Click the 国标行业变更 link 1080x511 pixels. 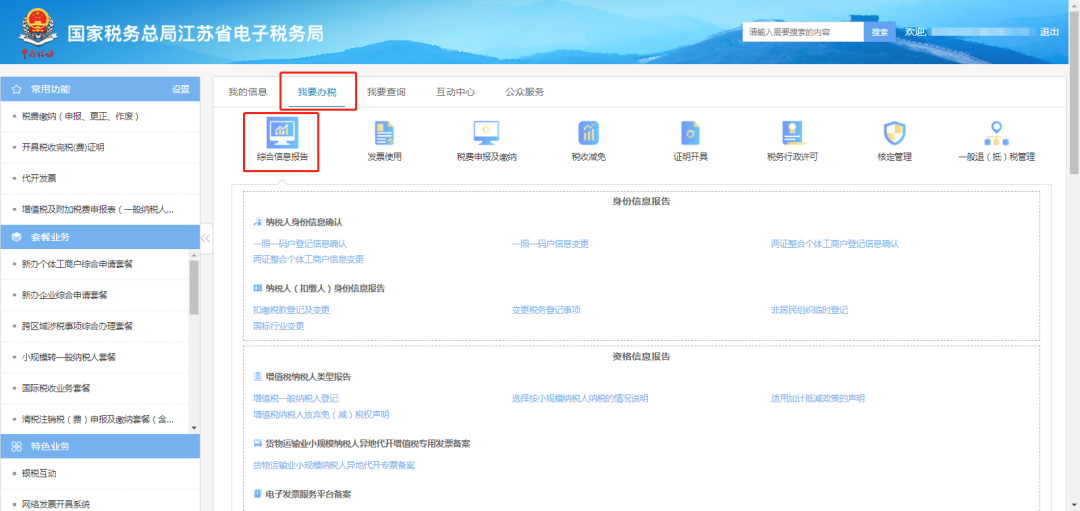pos(278,326)
